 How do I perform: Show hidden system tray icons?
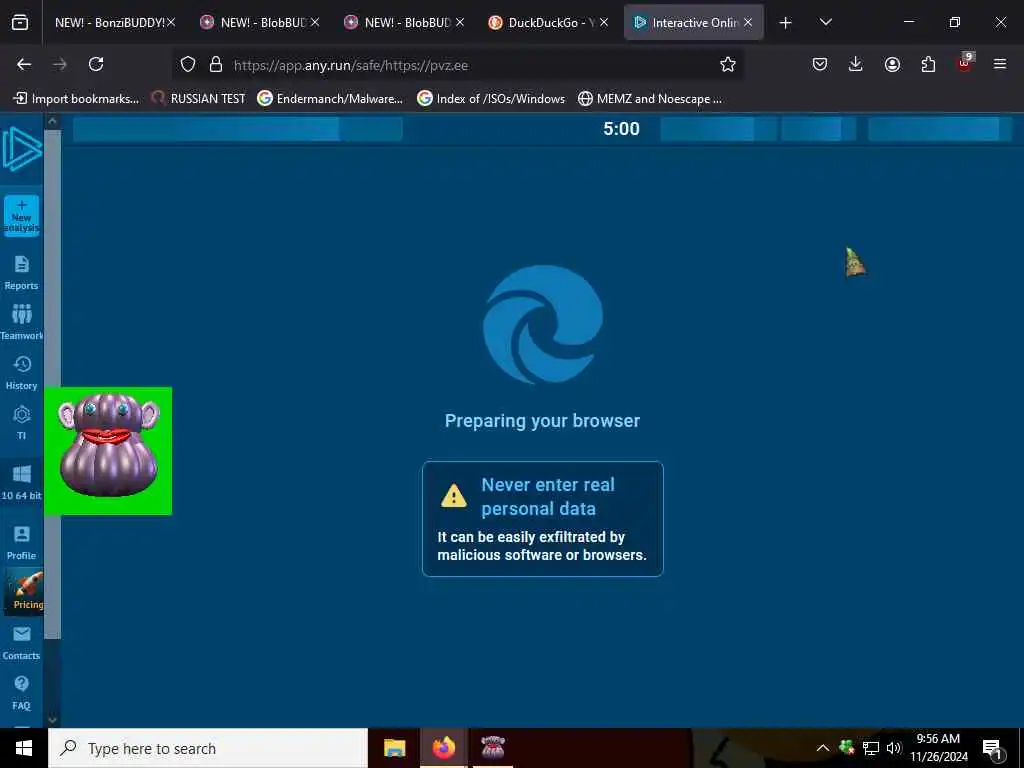click(823, 748)
